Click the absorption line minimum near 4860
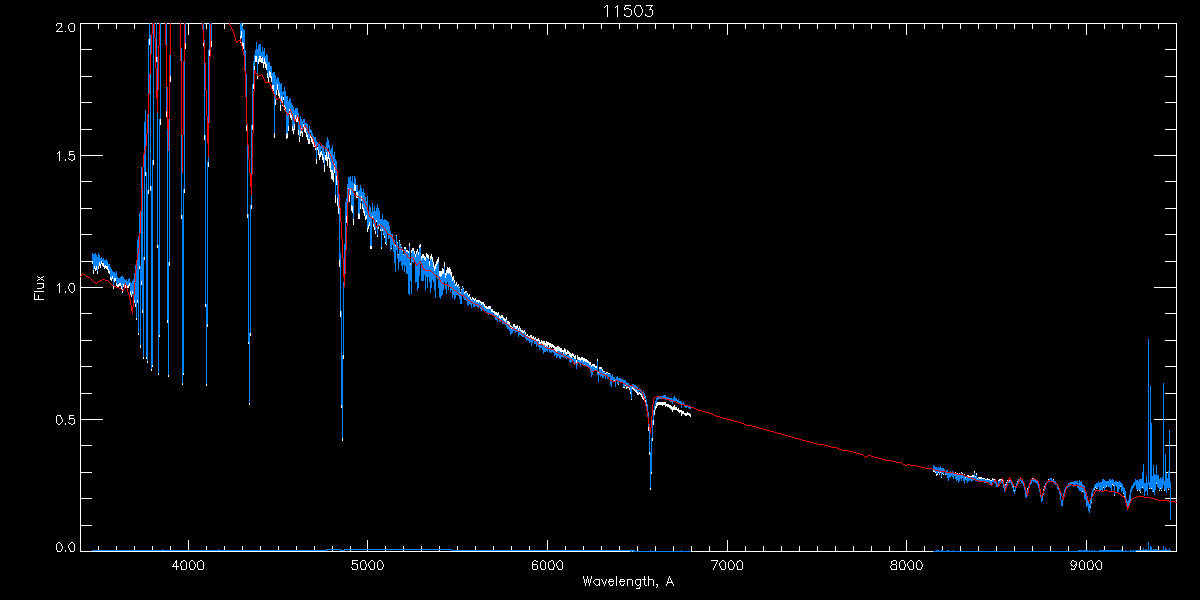 pyautogui.click(x=343, y=437)
